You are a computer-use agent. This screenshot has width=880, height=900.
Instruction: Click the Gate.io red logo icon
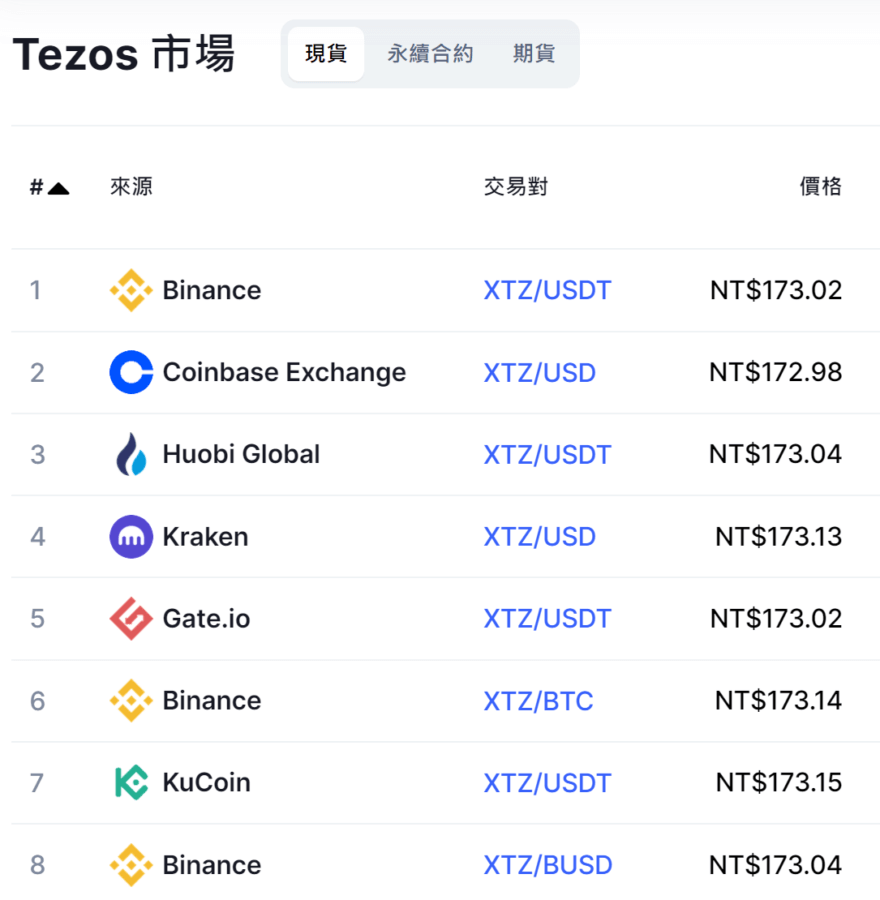131,619
